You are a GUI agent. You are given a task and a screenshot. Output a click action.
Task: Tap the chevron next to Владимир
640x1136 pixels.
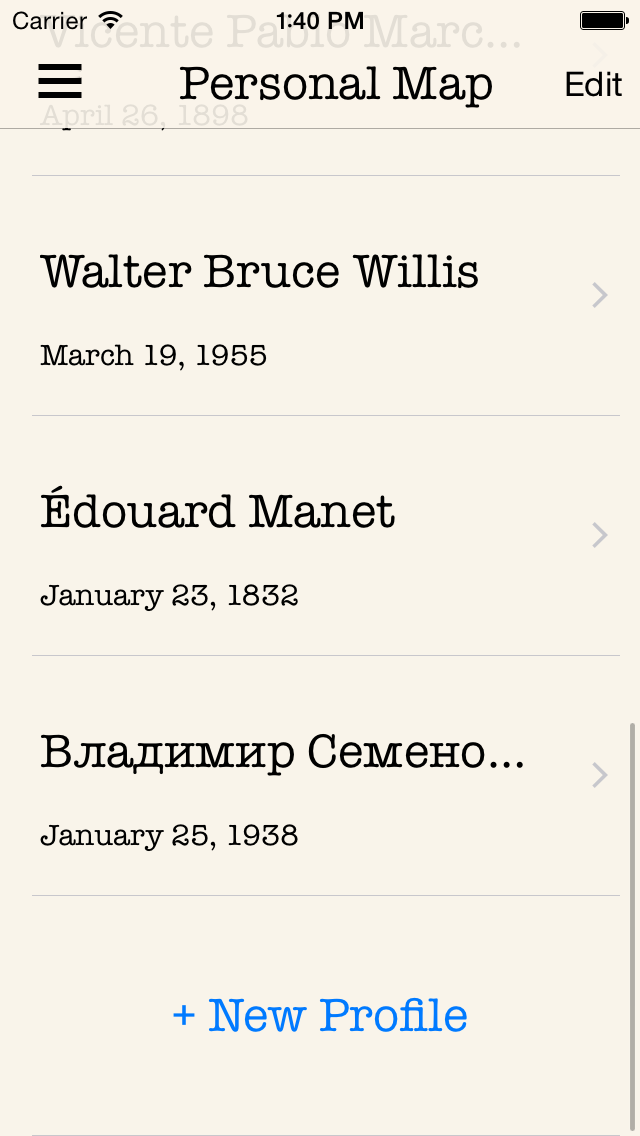point(600,775)
